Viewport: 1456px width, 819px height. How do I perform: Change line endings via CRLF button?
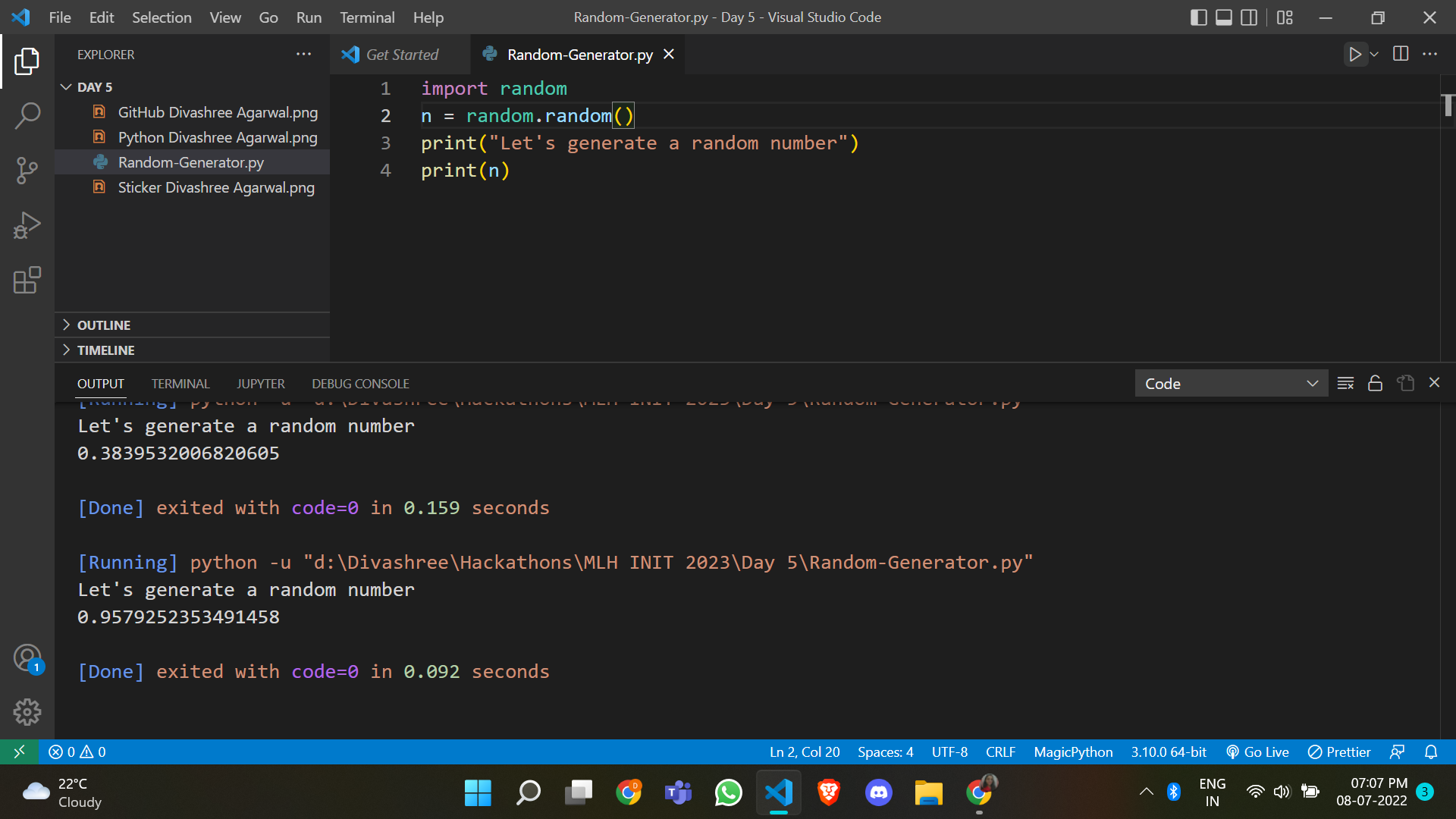tap(999, 752)
